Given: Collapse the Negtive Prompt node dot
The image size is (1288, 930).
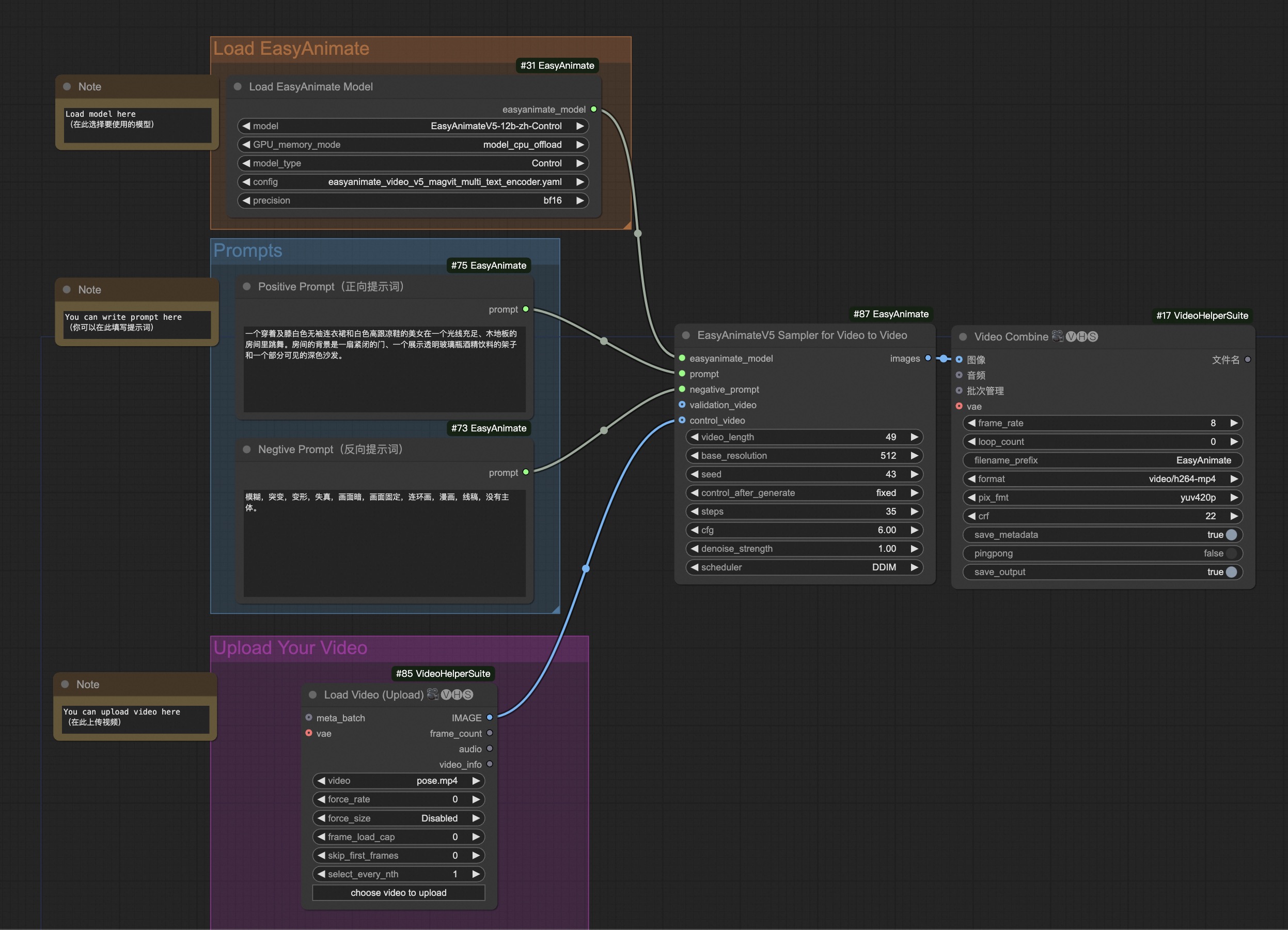Looking at the screenshot, I should 246,450.
